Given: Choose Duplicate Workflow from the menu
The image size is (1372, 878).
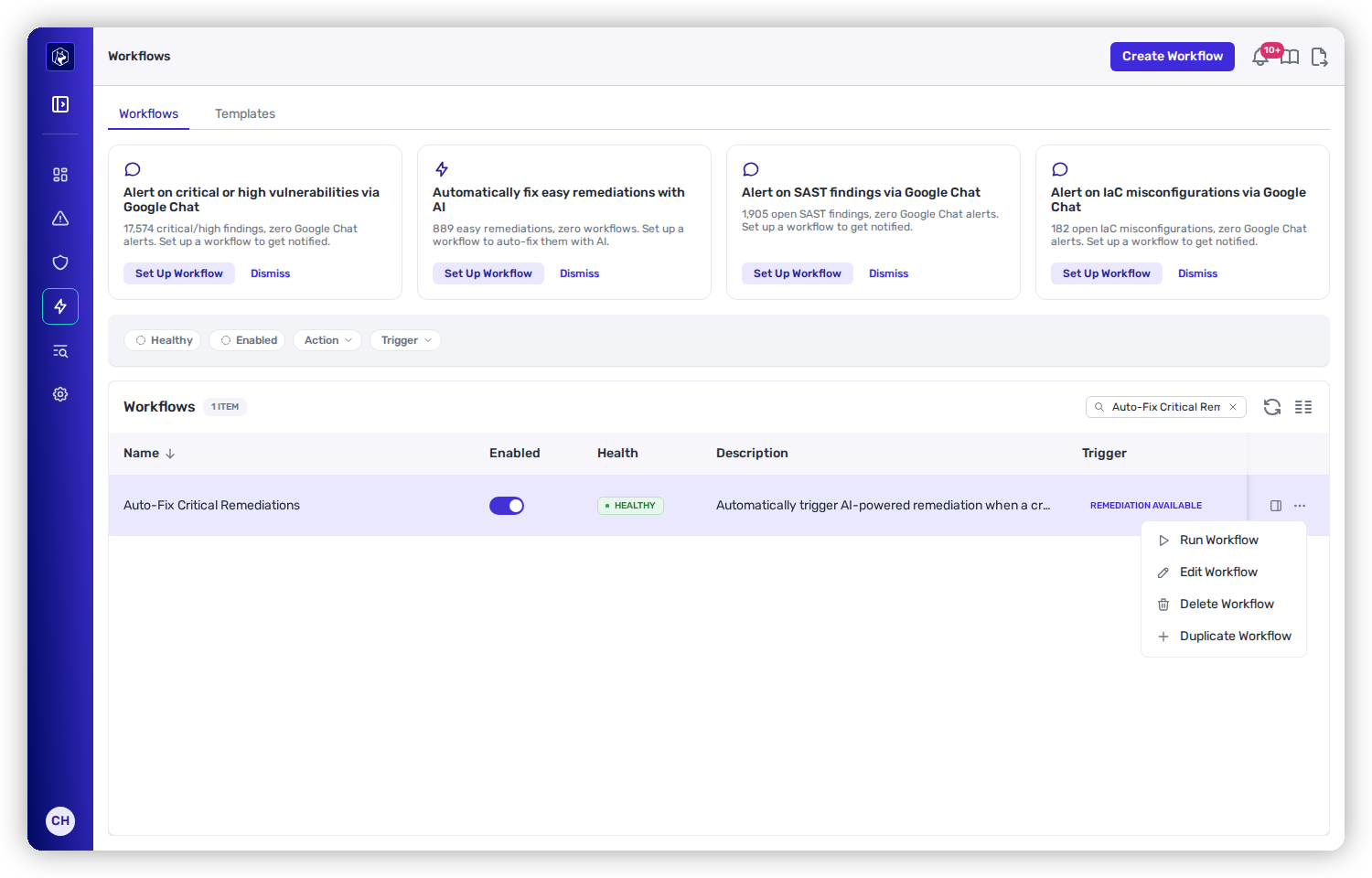Looking at the screenshot, I should point(1224,637).
